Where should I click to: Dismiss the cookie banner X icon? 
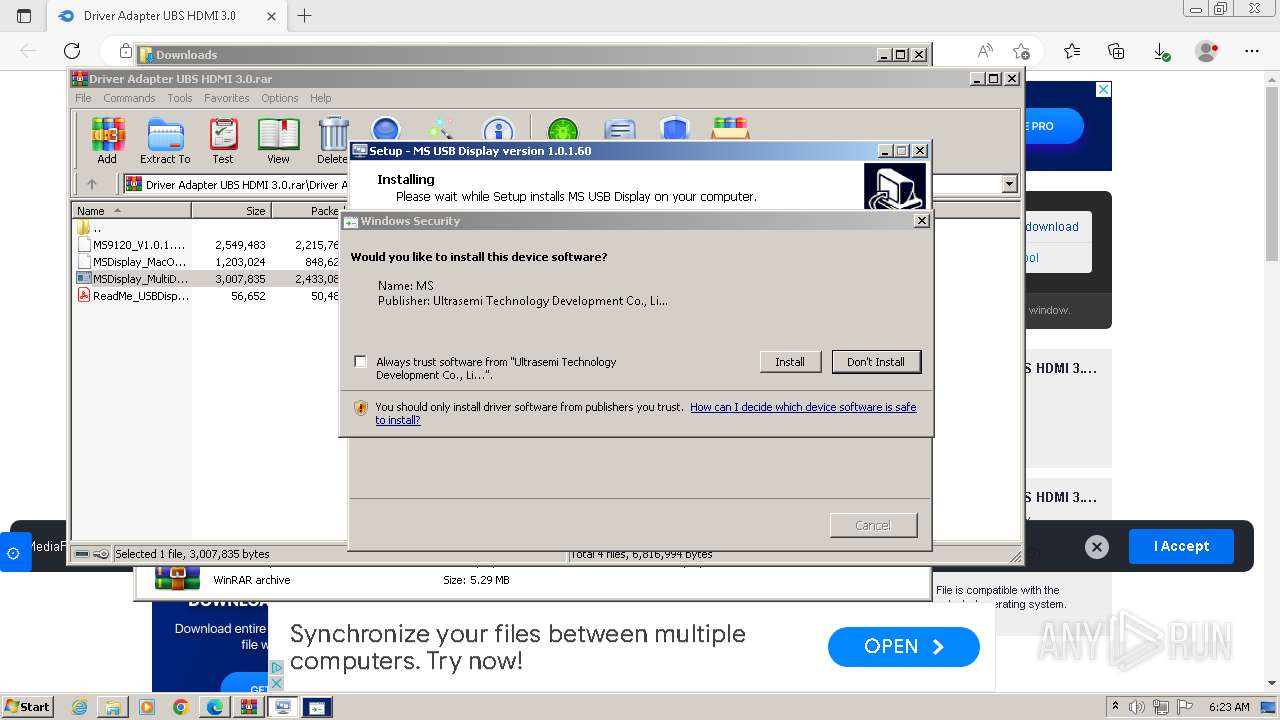pyautogui.click(x=1097, y=547)
